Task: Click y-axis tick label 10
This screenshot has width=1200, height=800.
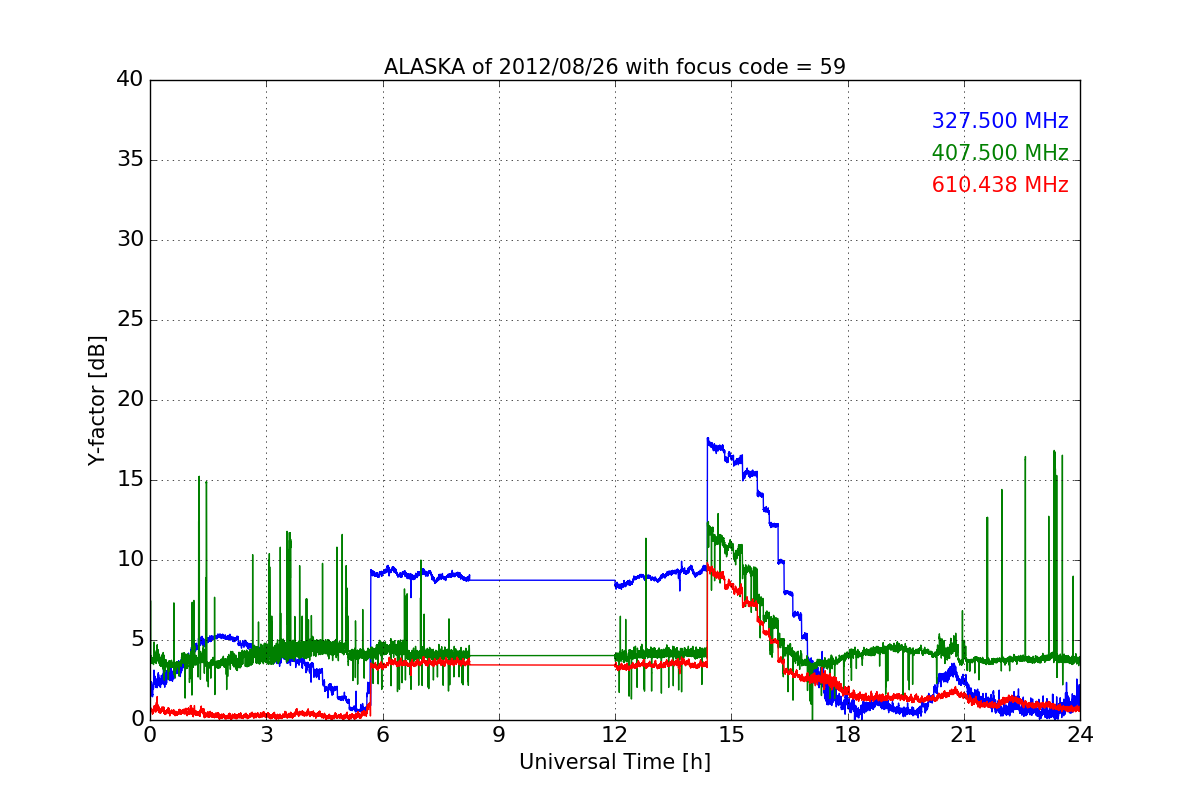Action: click(x=129, y=560)
